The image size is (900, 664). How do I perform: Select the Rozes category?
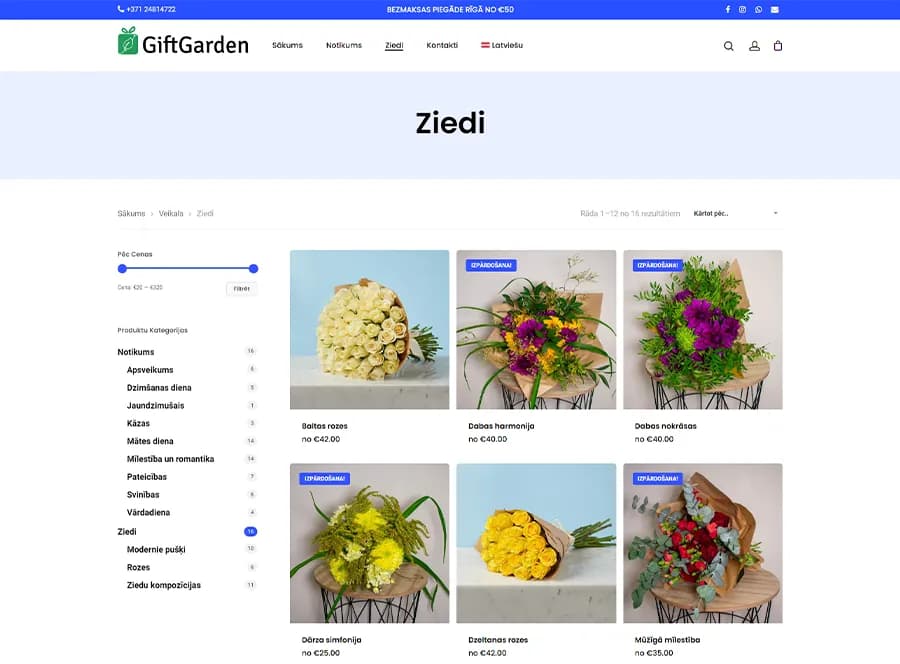click(x=138, y=568)
